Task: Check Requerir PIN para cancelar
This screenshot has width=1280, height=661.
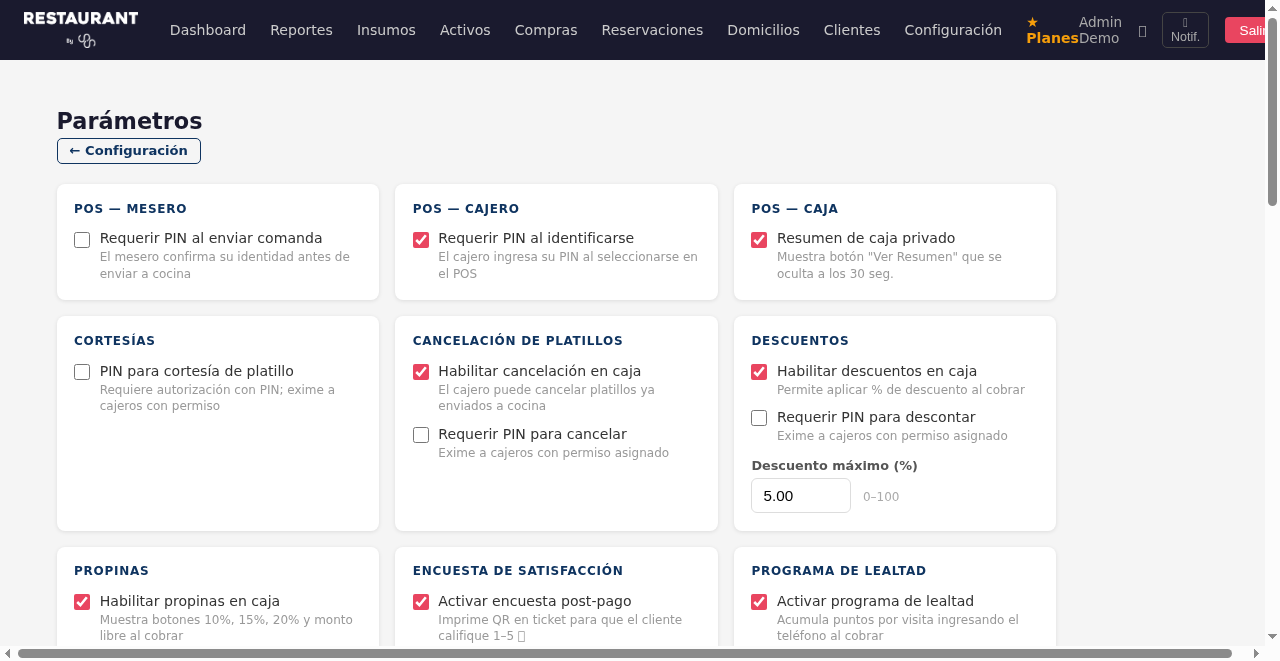Action: [420, 434]
